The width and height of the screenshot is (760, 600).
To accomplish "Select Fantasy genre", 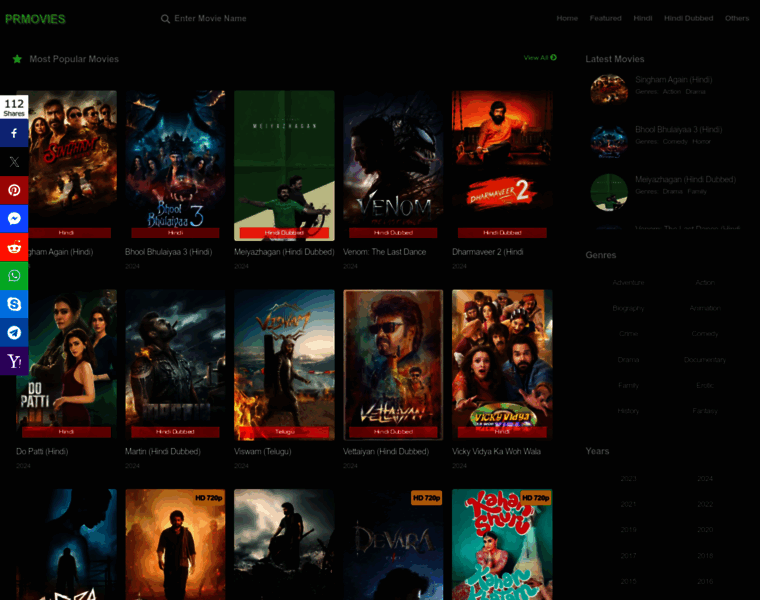I will [x=705, y=411].
